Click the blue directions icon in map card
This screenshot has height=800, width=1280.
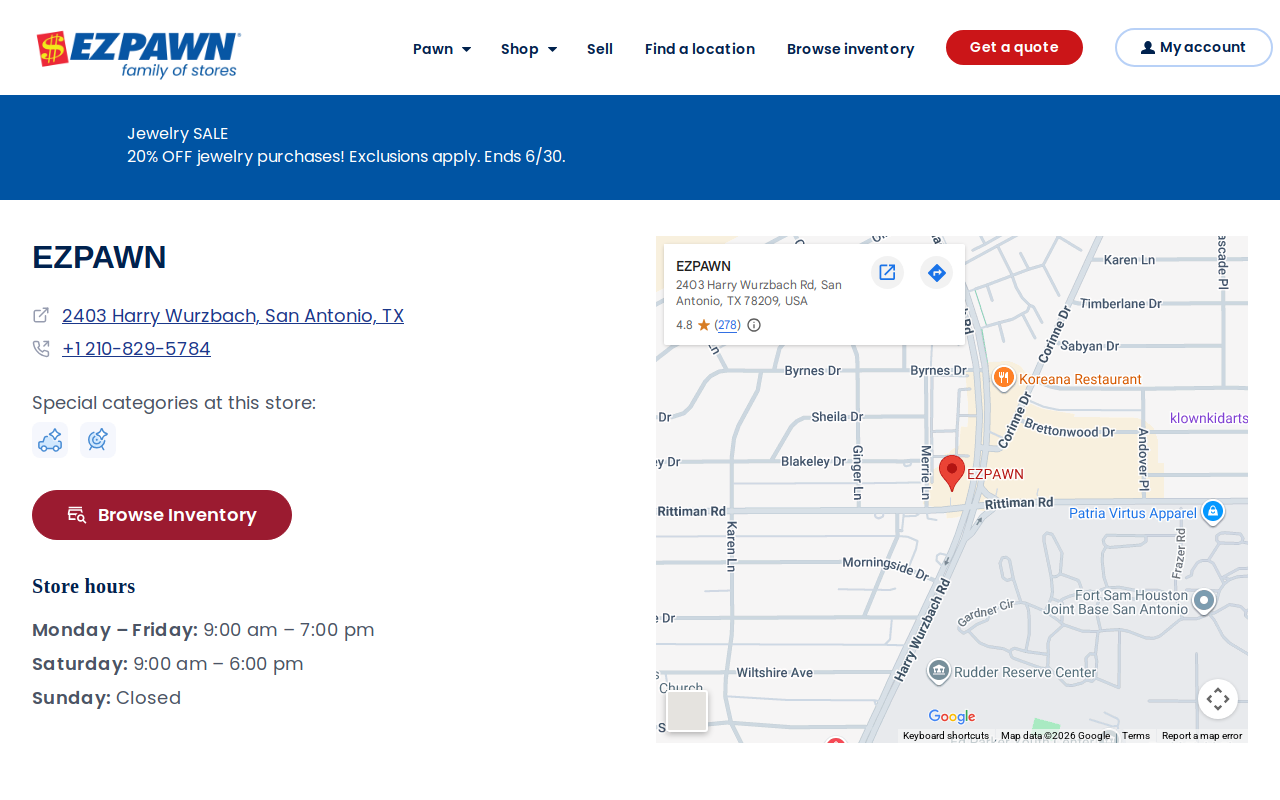point(936,272)
